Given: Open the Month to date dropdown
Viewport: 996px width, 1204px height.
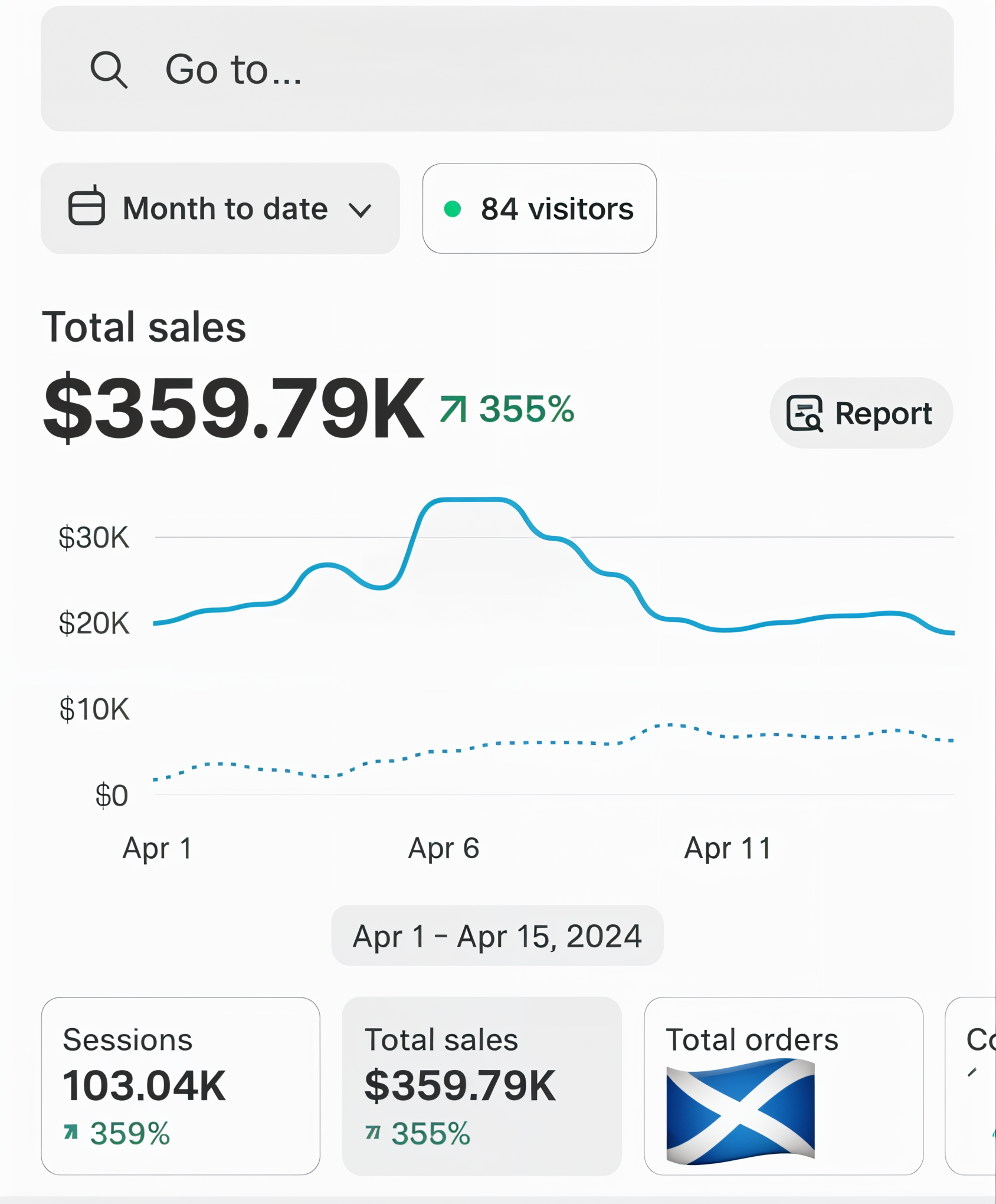Looking at the screenshot, I should point(220,208).
